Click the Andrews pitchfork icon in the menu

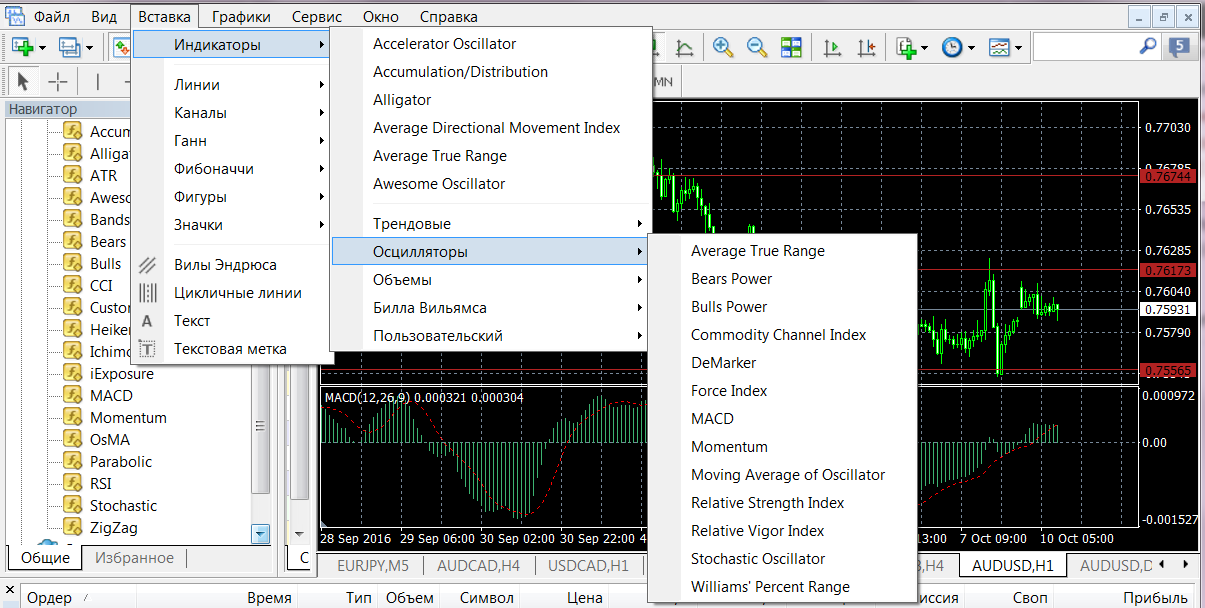[x=148, y=265]
